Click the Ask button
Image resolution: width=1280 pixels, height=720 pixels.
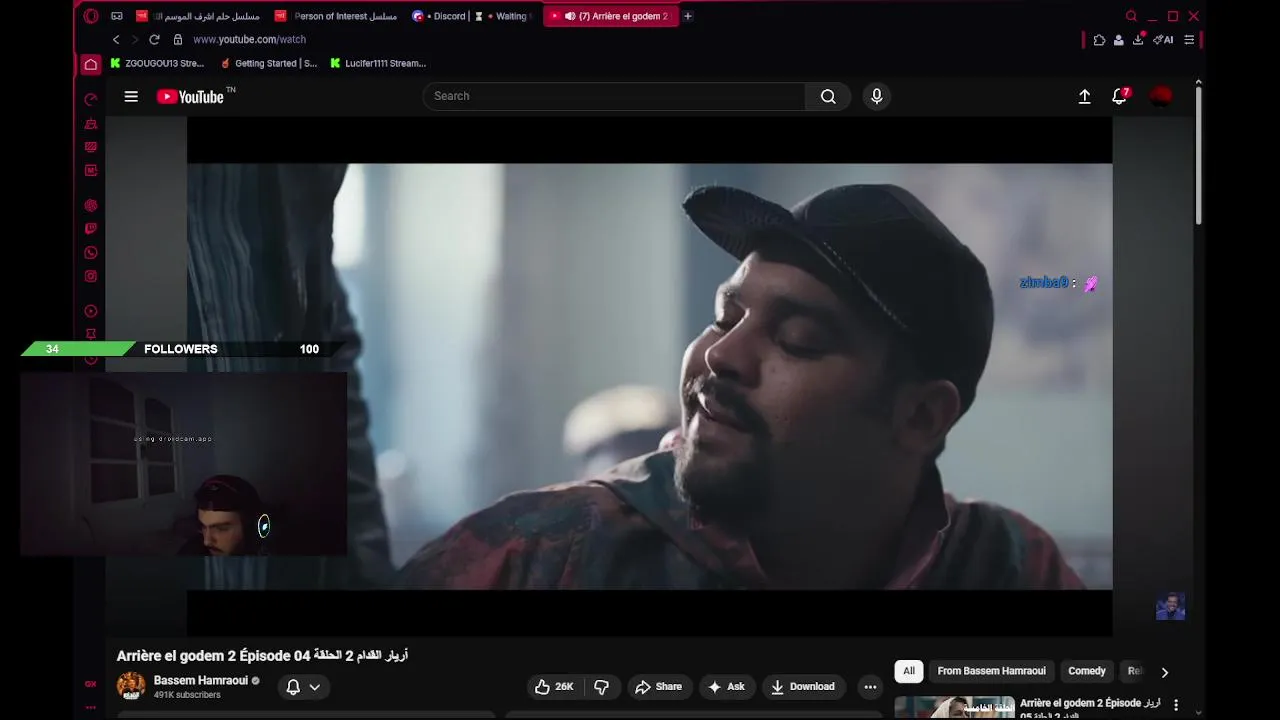(x=726, y=687)
